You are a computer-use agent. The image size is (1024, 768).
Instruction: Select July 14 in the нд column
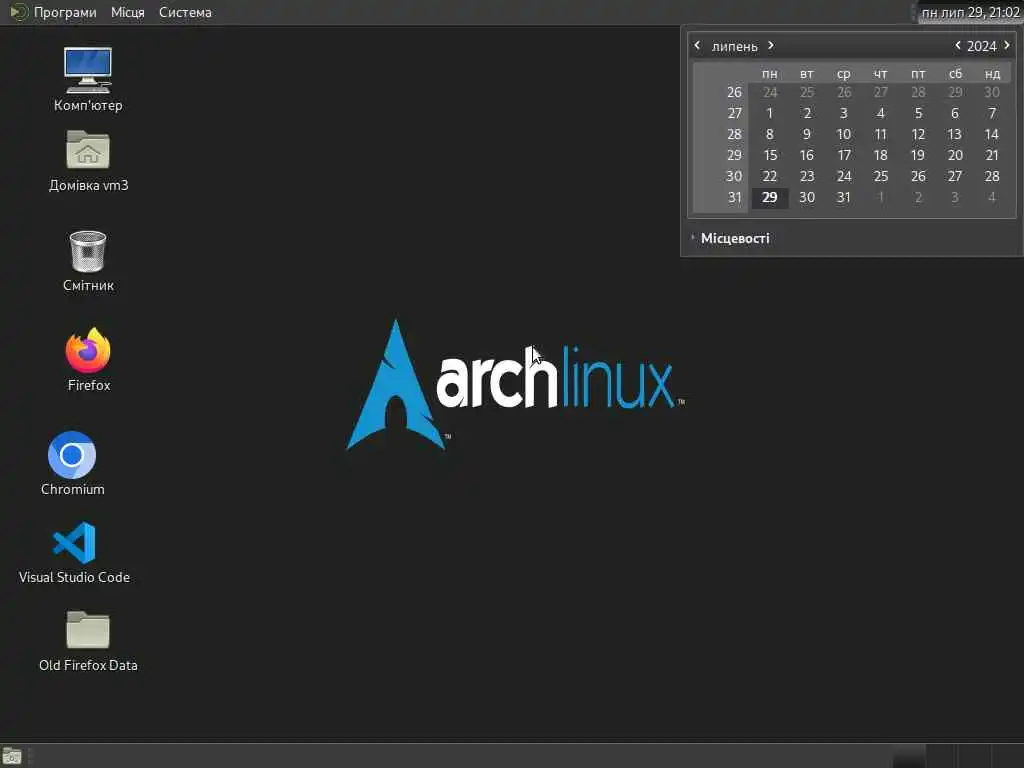991,134
